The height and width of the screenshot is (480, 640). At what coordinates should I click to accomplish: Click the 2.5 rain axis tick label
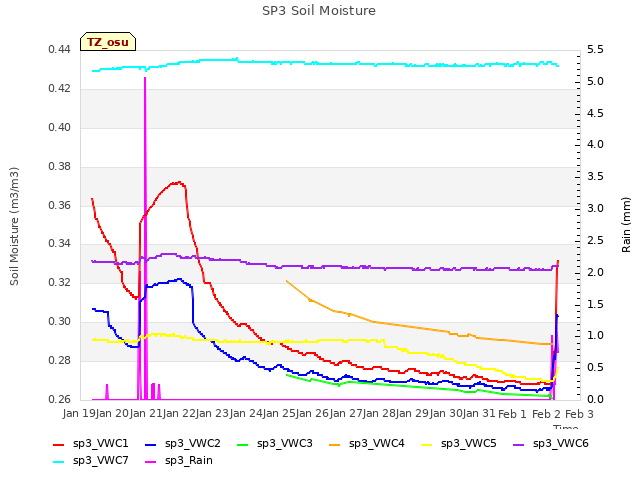pos(595,240)
